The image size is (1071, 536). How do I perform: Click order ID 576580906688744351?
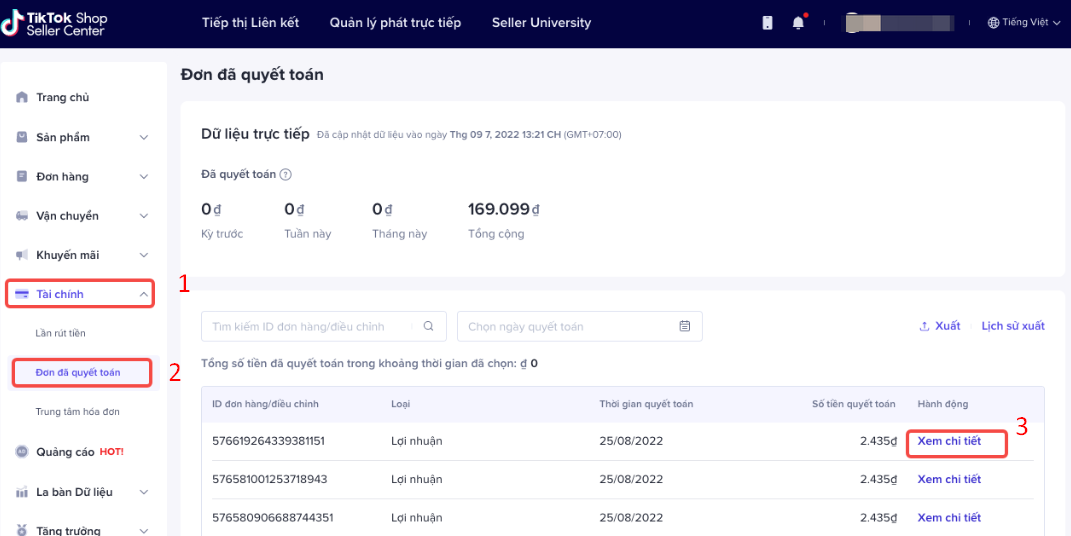pyautogui.click(x=273, y=518)
